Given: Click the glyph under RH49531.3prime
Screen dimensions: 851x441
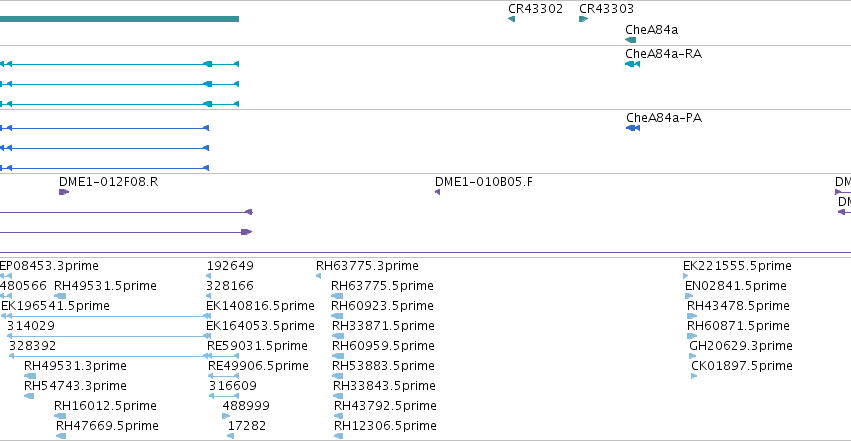Looking at the screenshot, I should pyautogui.click(x=30, y=376).
